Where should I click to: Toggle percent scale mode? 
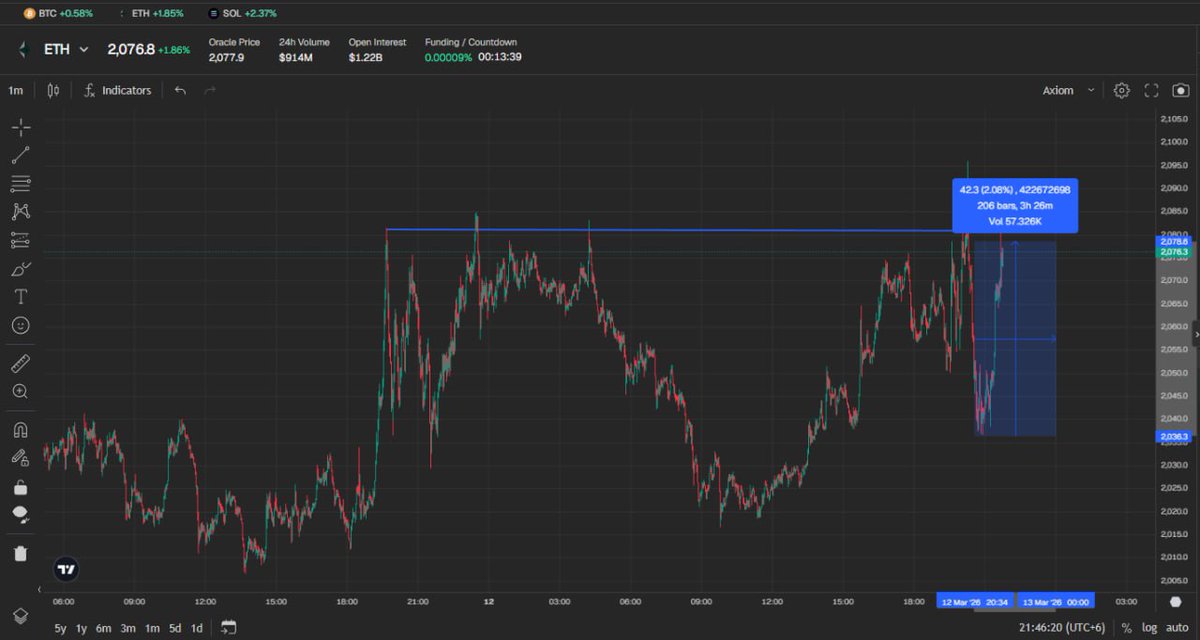pyautogui.click(x=1127, y=628)
